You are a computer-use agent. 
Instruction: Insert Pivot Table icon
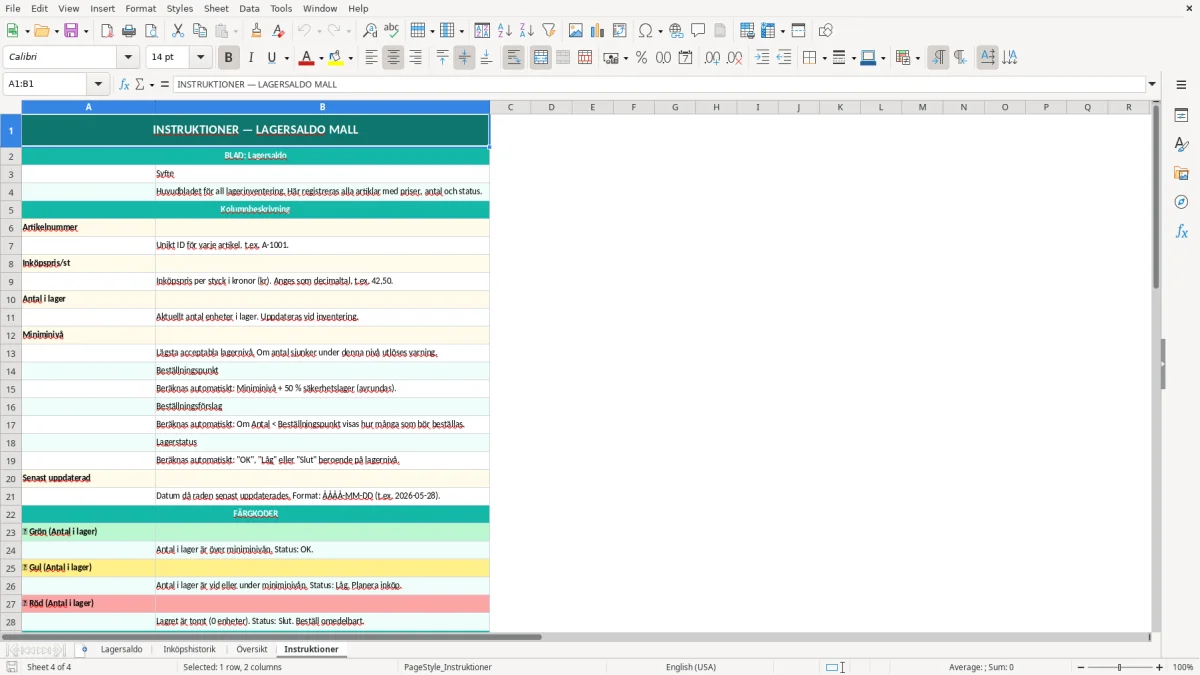point(620,31)
